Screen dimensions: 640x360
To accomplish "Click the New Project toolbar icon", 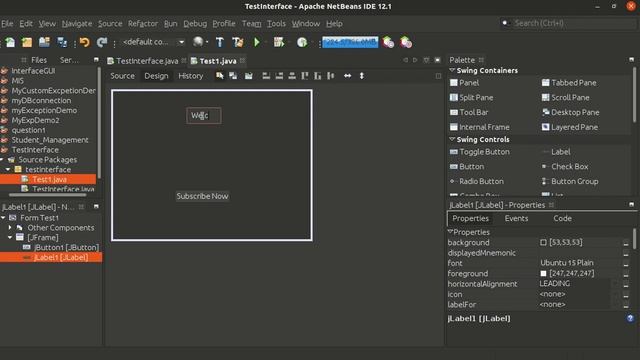I will (27, 42).
